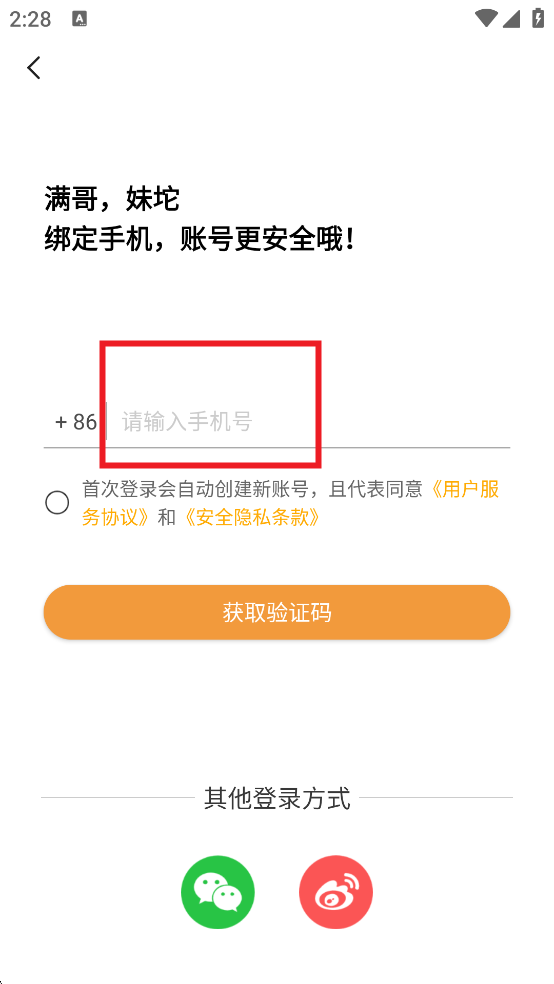This screenshot has height=984, width=554.
Task: Open the 《安全隐私条款》 link
Action: (251, 518)
